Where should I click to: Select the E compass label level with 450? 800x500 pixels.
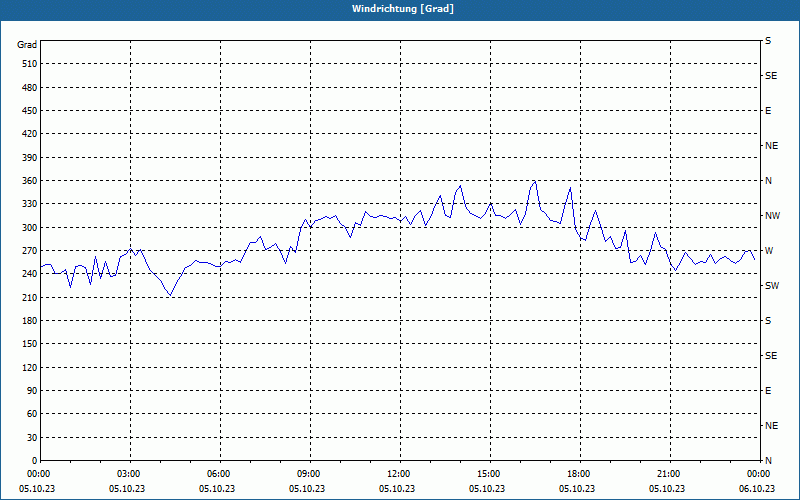pyautogui.click(x=768, y=111)
